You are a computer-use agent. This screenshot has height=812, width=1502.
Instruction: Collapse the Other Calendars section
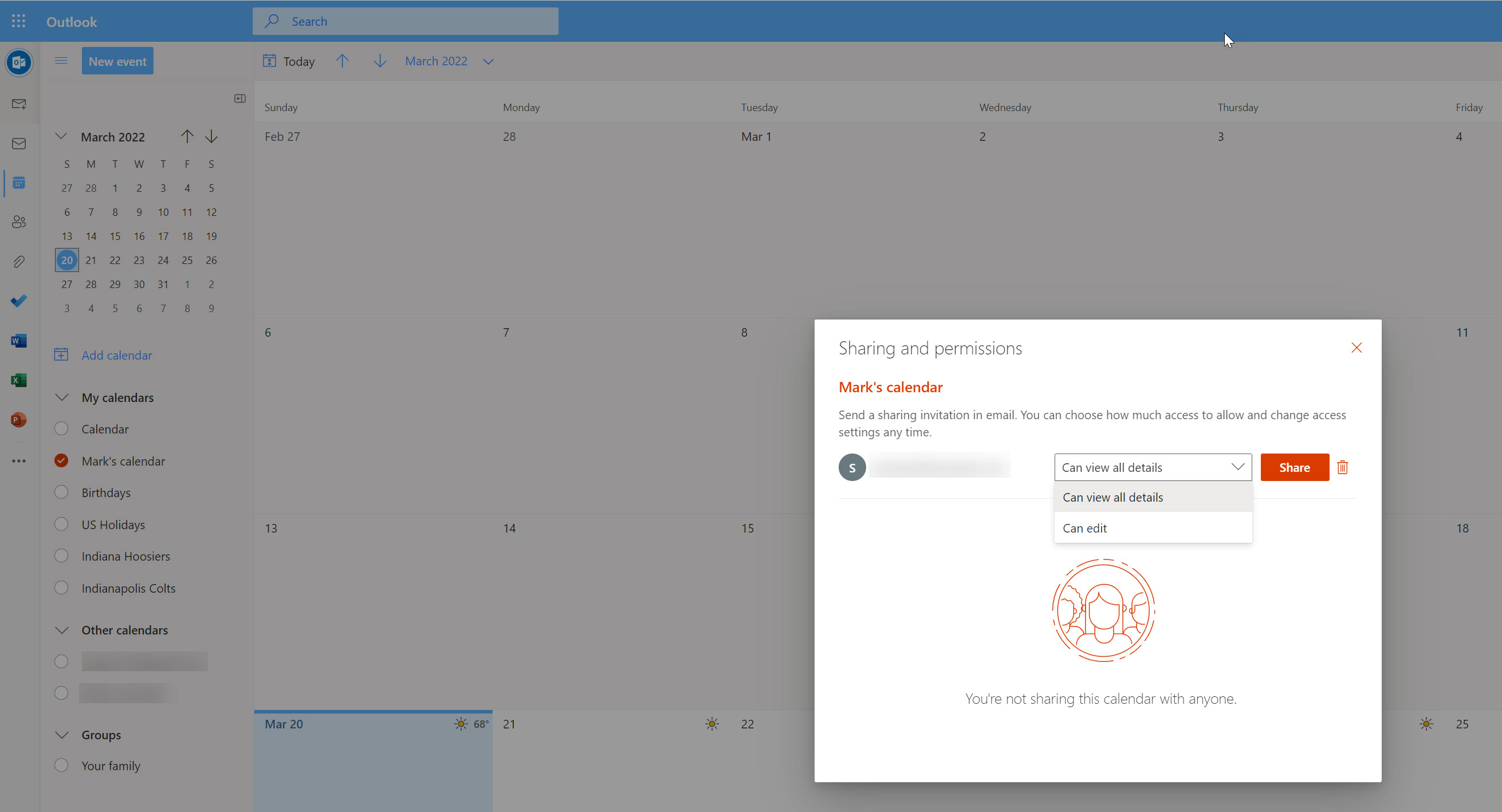pos(62,629)
